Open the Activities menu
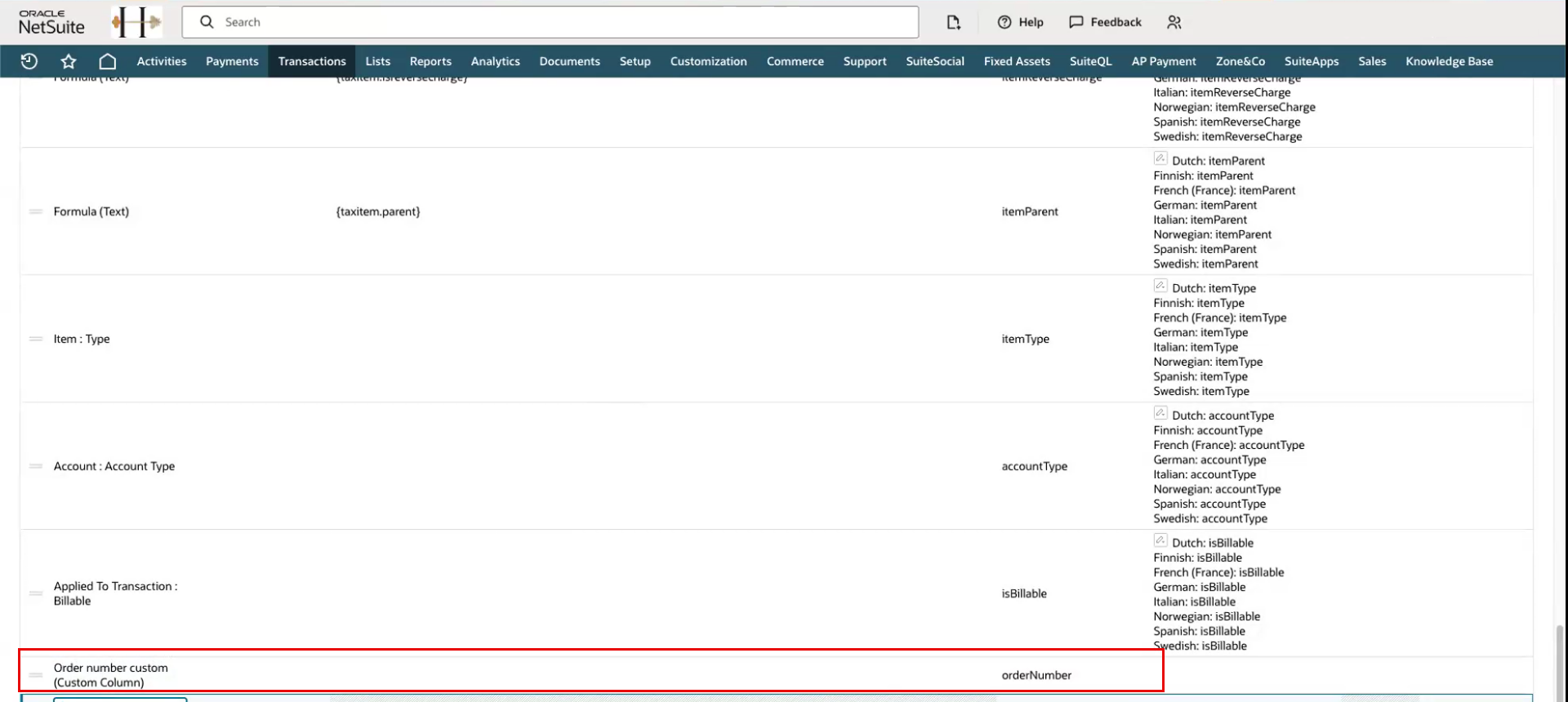 [x=162, y=61]
